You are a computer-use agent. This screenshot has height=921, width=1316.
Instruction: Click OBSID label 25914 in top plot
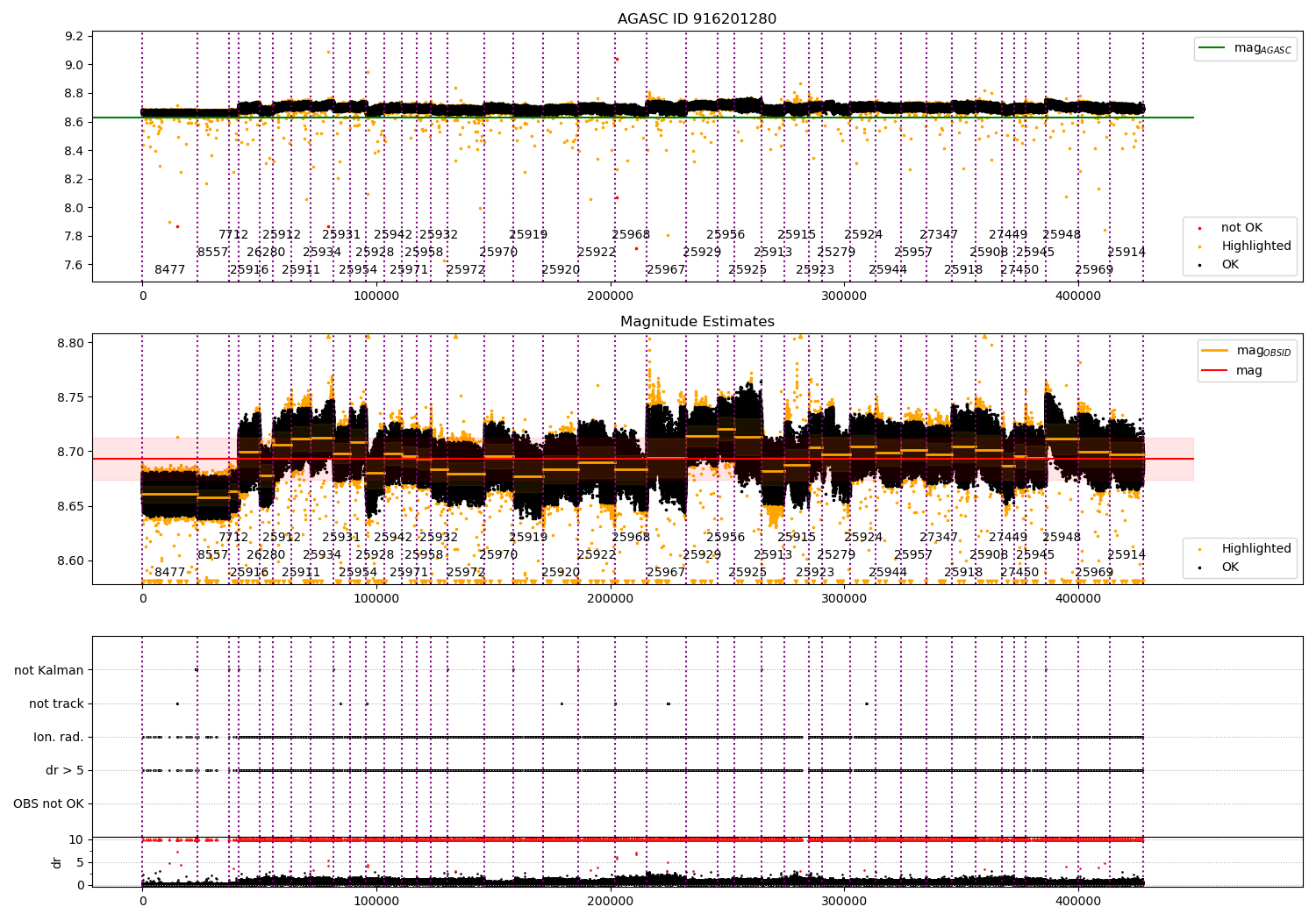pos(1126,253)
